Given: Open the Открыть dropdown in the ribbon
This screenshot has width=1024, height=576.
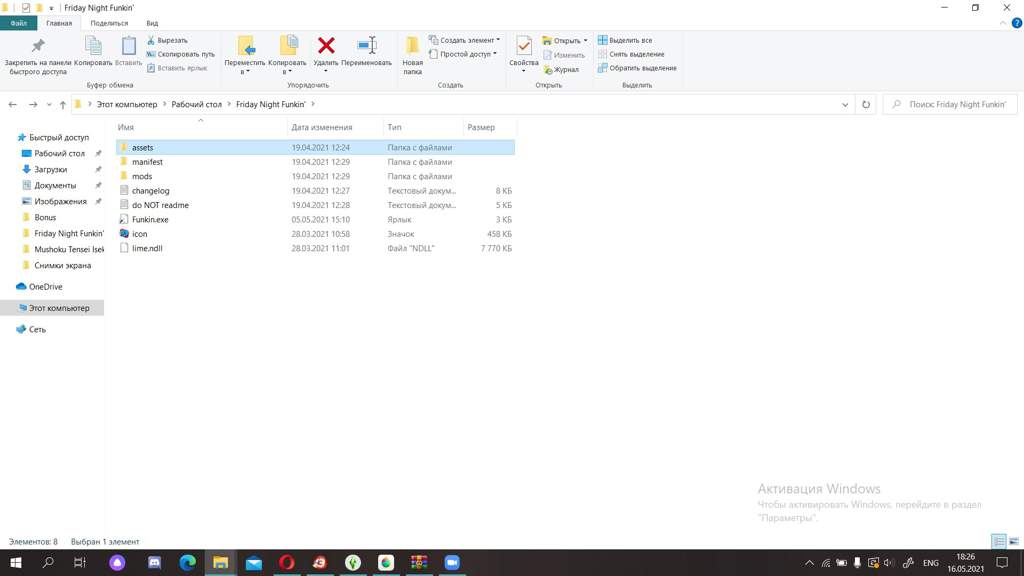Looking at the screenshot, I should (565, 40).
